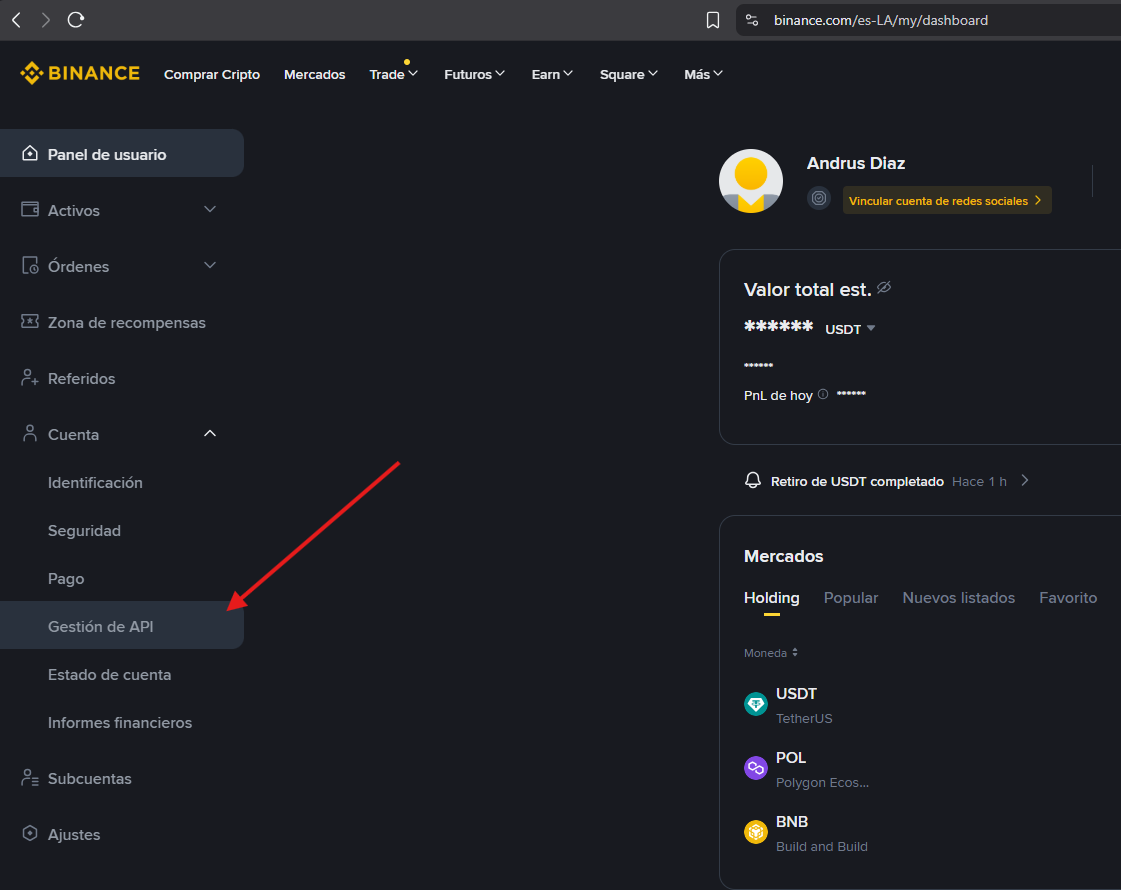The height and width of the screenshot is (890, 1121).
Task: Expand the Órdenes section chevron
Action: pyautogui.click(x=209, y=265)
